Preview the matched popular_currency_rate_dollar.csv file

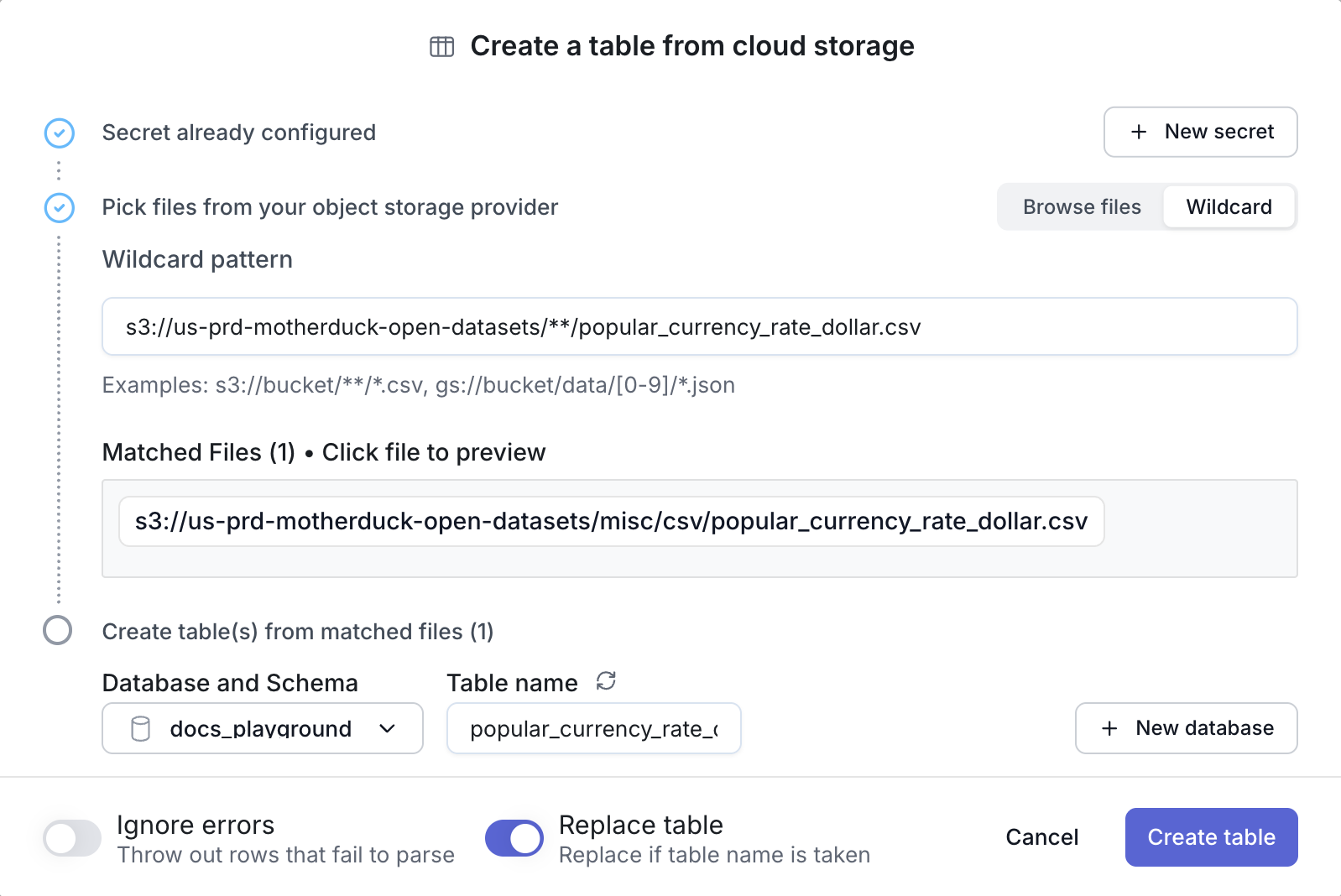coord(611,522)
